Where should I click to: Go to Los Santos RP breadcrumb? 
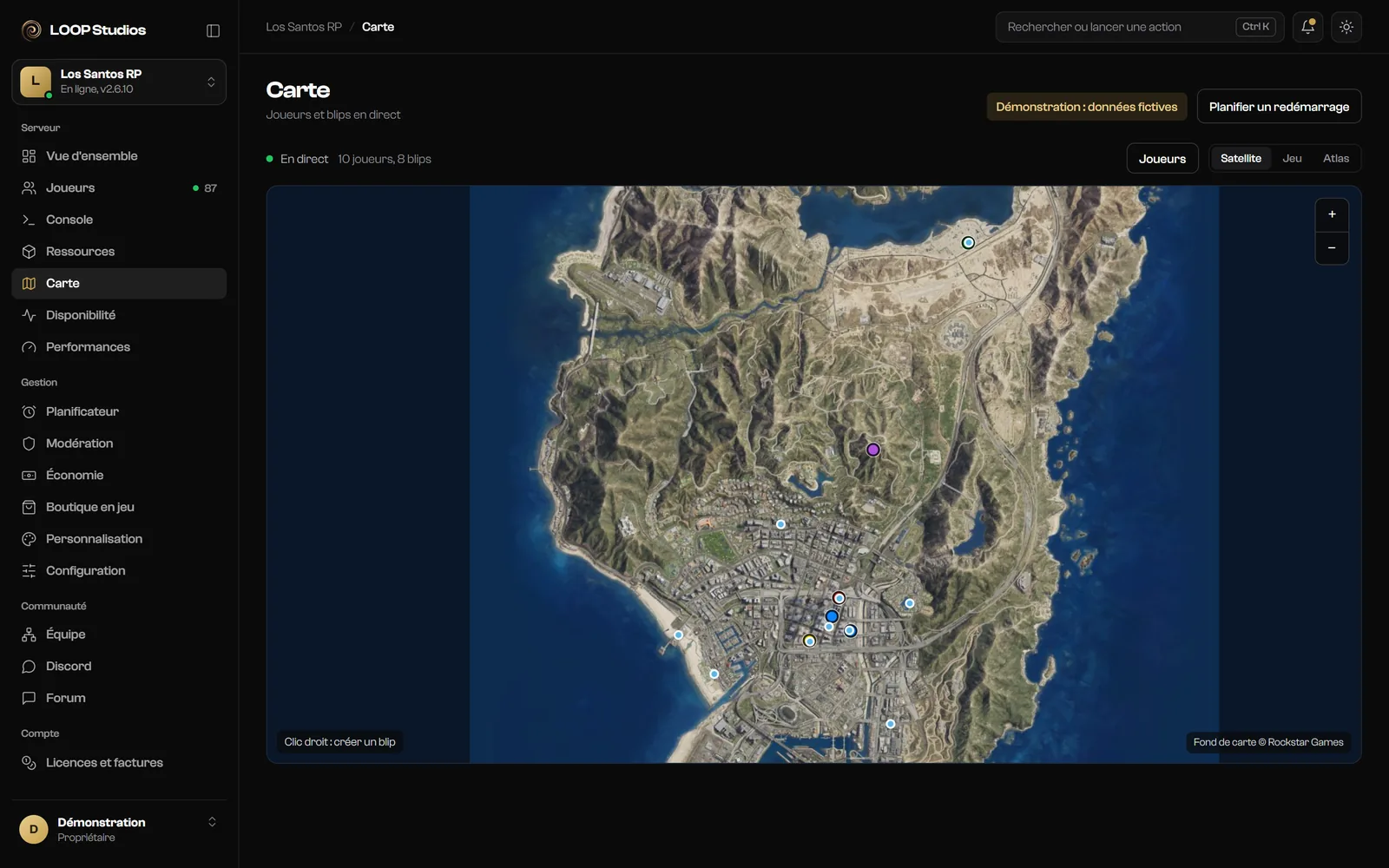[304, 27]
